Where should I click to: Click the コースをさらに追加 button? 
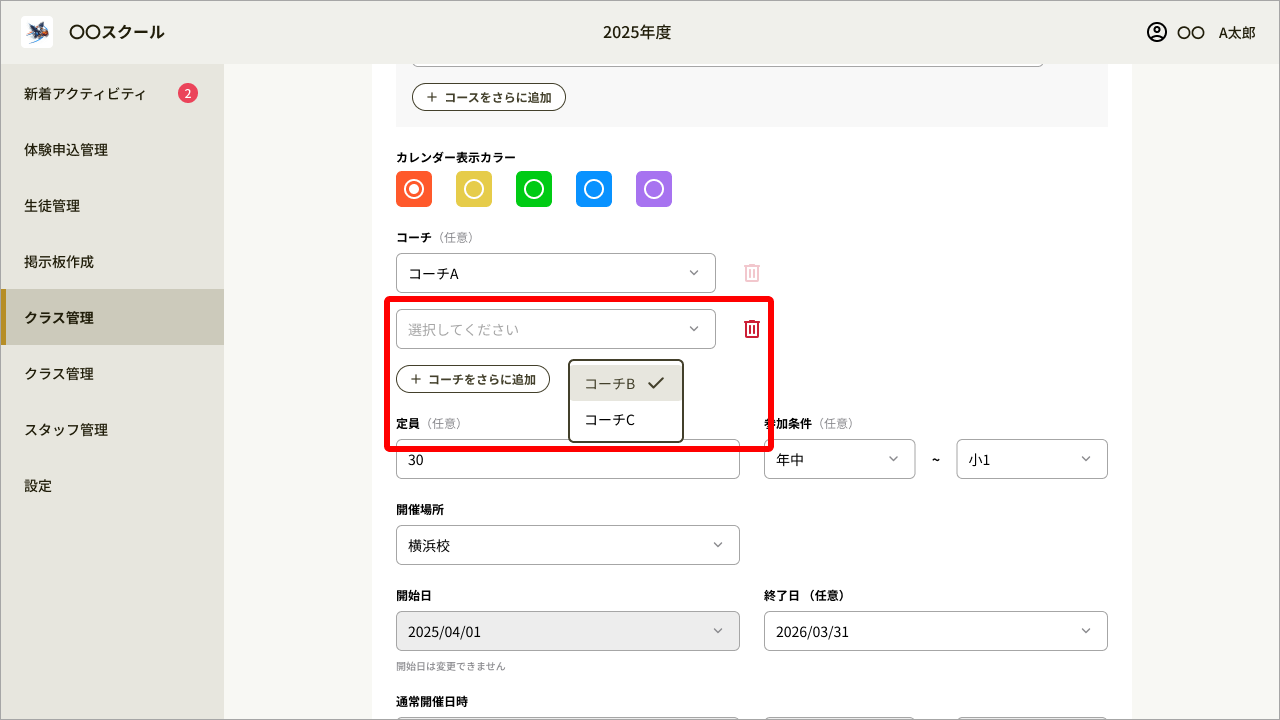489,97
